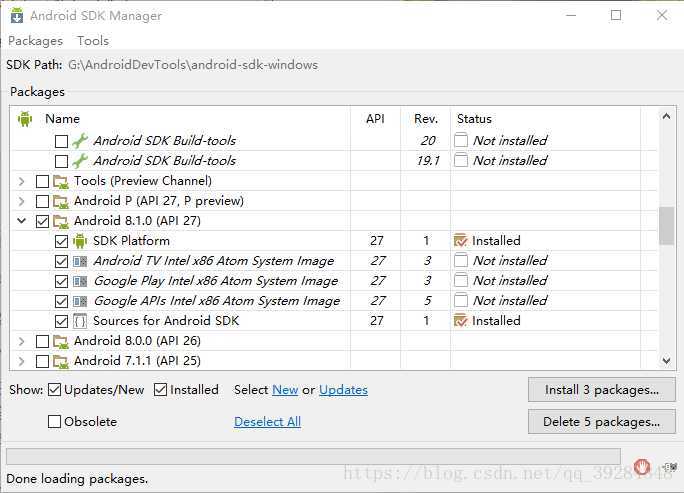The image size is (684, 493).
Task: Check the Android 8.0.0 (API 26) box
Action: point(42,342)
